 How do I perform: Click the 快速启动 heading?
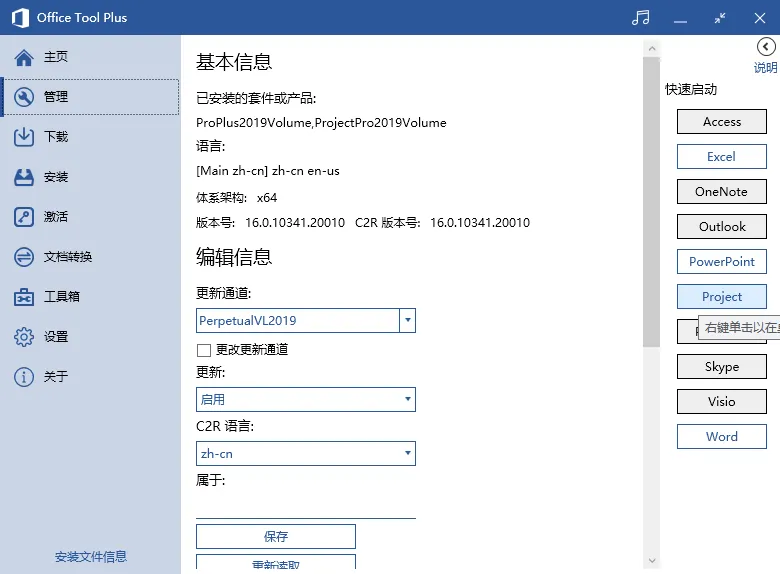click(691, 90)
